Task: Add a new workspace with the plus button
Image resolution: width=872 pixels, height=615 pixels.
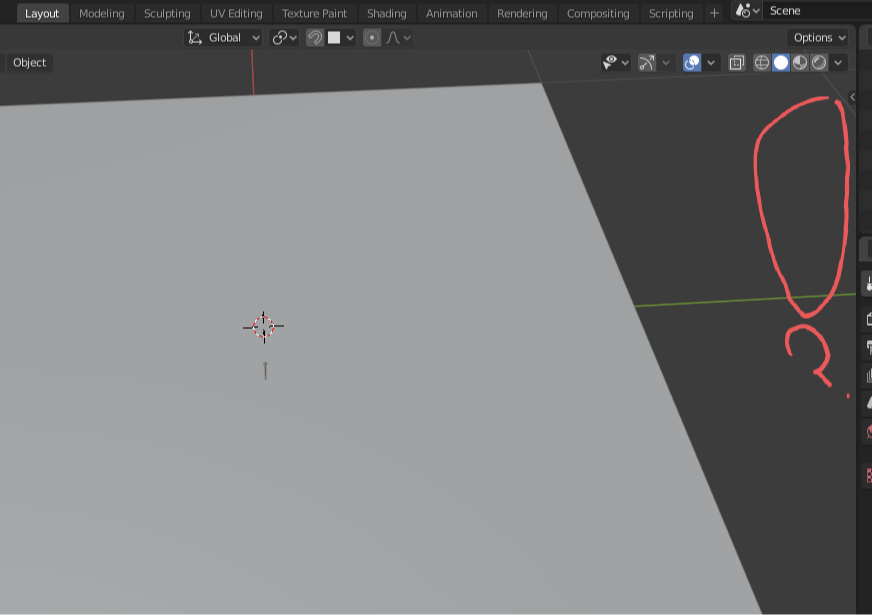Action: point(713,11)
